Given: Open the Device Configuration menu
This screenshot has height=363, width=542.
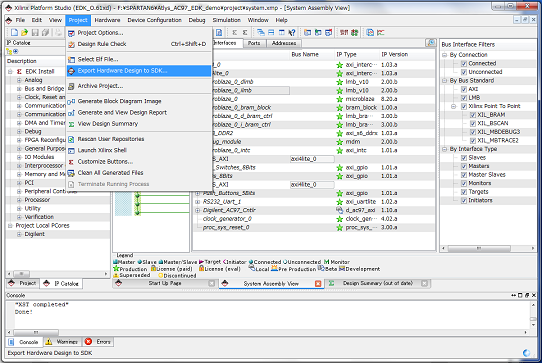Looking at the screenshot, I should [155, 20].
